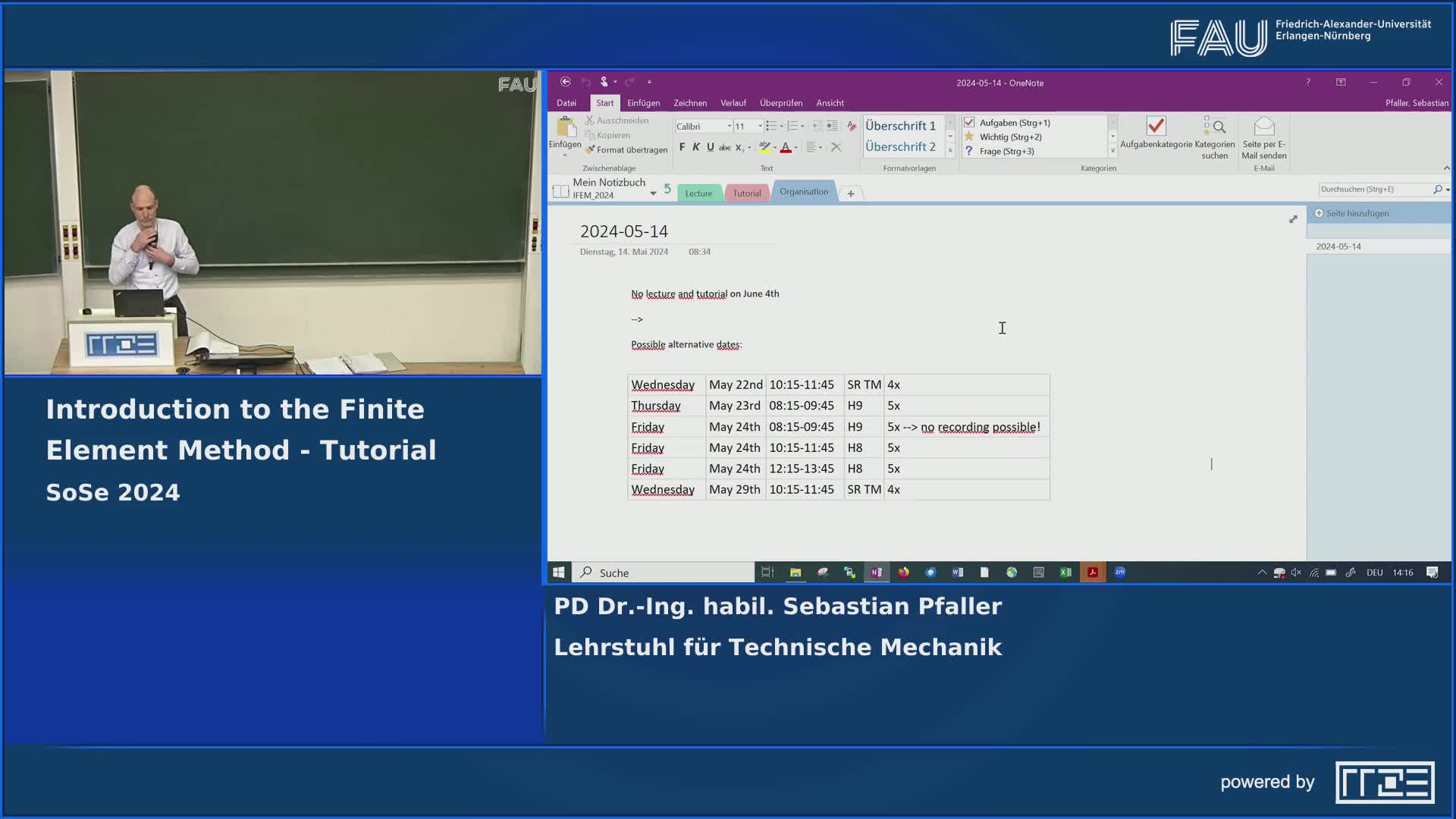Toggle bold formatting (F)
The image size is (1456, 819).
682,147
